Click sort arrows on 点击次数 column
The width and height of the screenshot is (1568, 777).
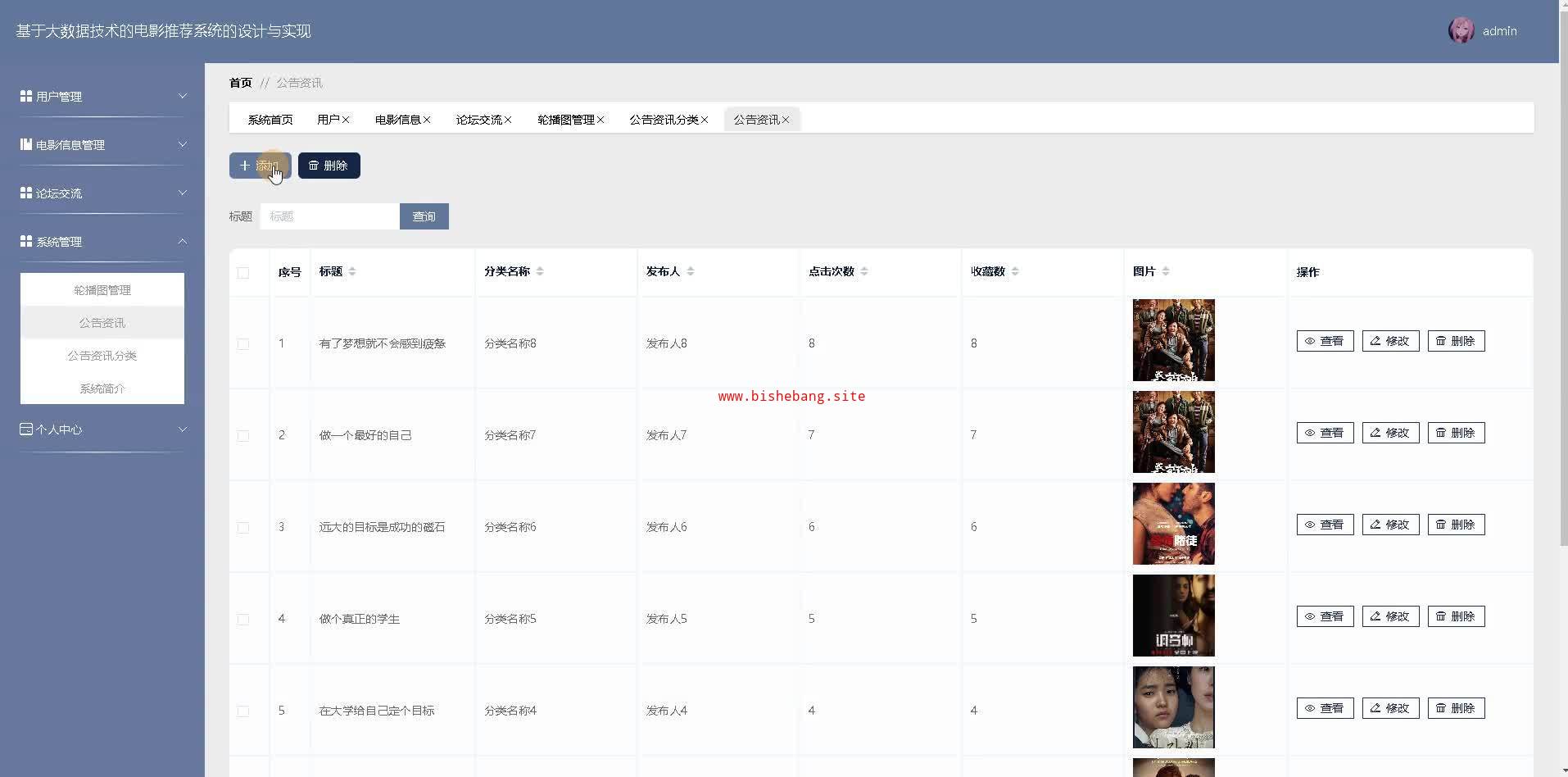864,271
